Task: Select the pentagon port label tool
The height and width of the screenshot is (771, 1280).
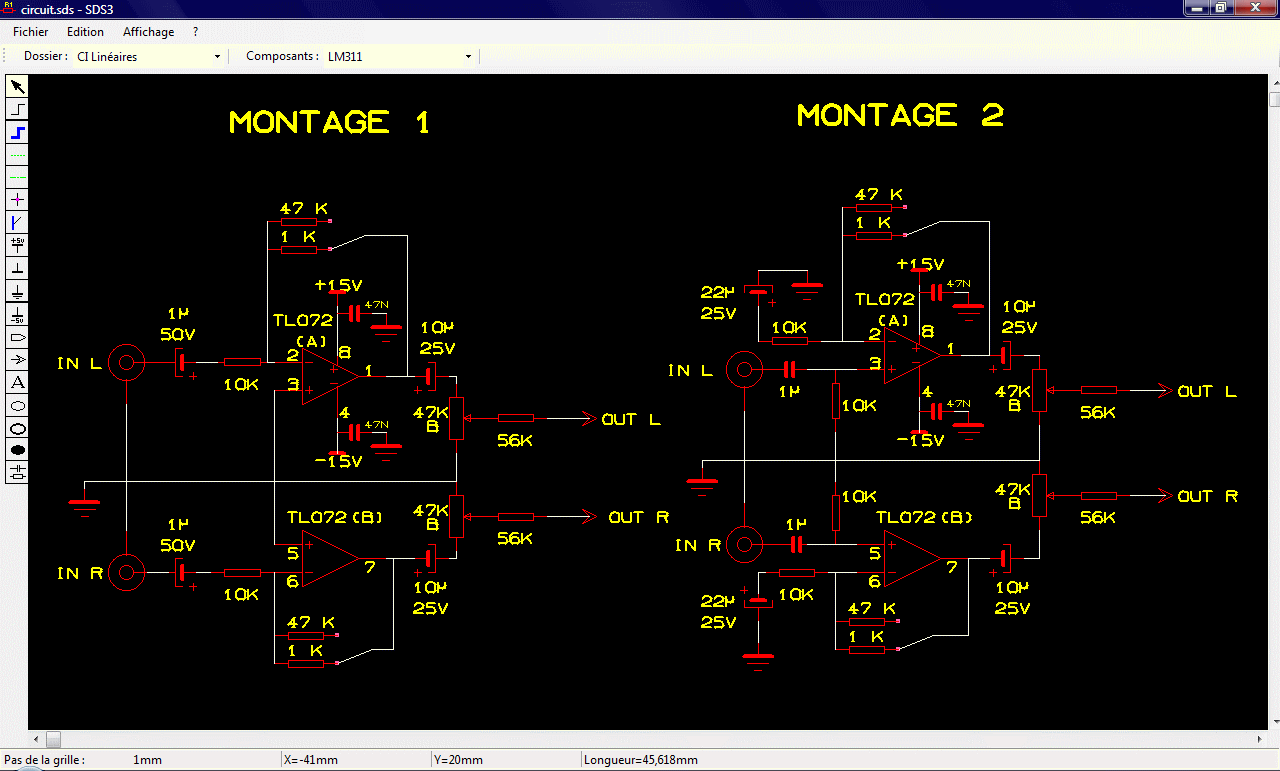Action: point(17,337)
